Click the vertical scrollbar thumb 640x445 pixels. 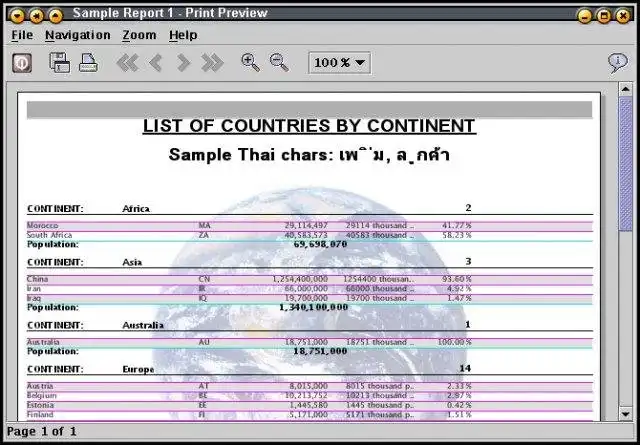click(626, 164)
